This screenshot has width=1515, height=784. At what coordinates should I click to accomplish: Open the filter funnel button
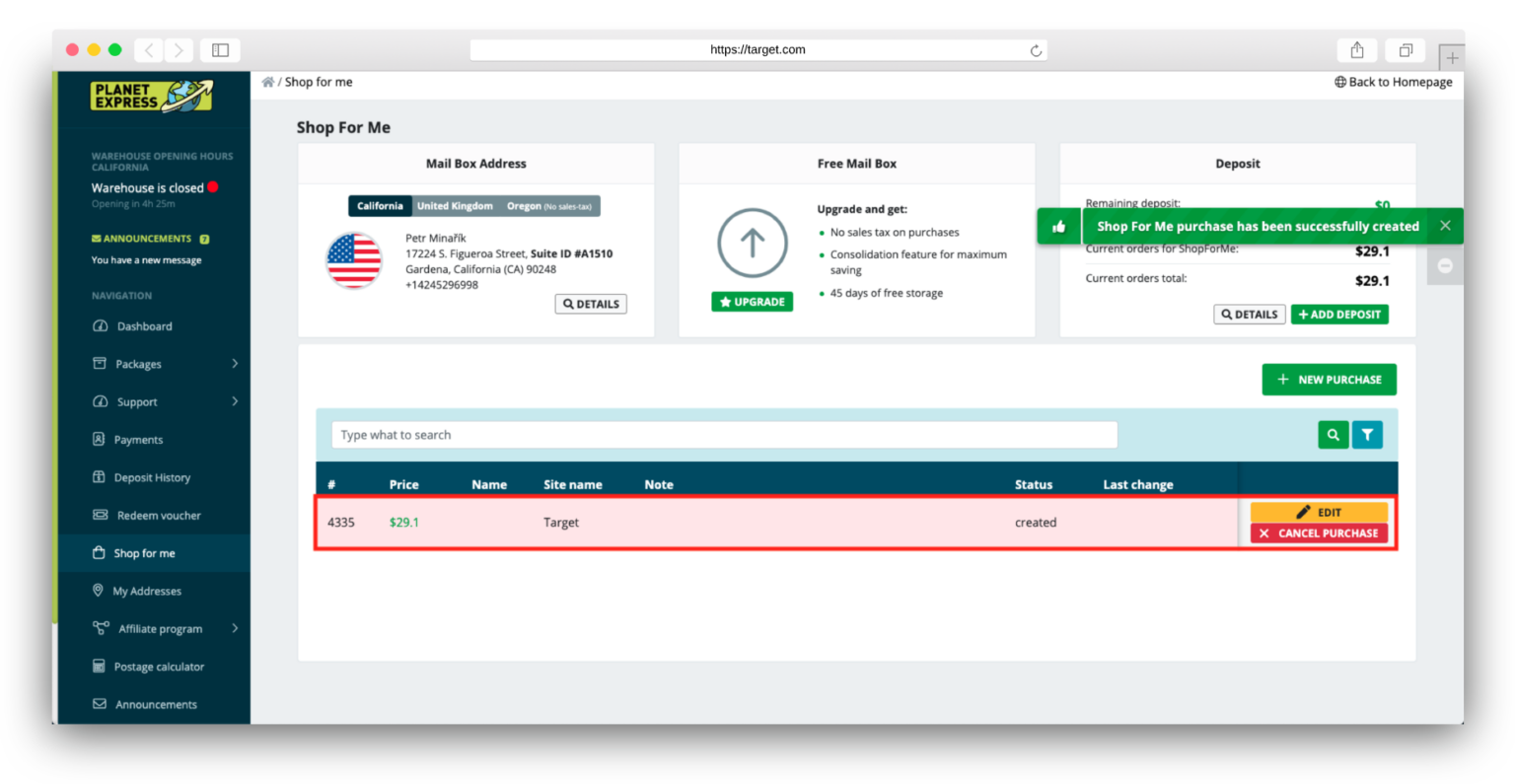(1367, 435)
